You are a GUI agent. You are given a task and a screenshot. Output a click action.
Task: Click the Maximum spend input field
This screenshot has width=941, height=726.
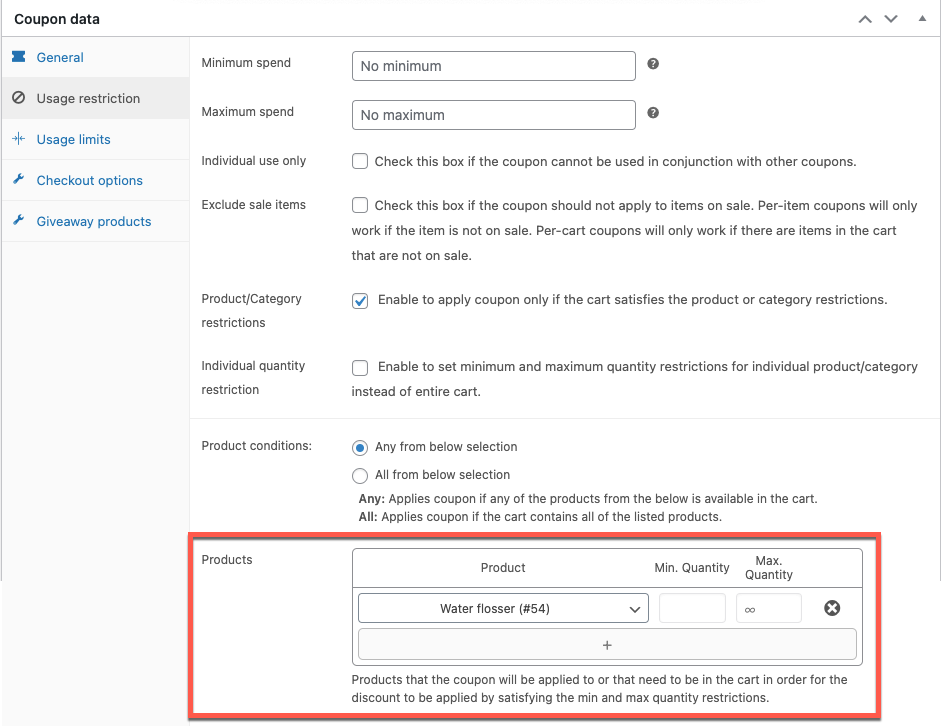tap(493, 115)
